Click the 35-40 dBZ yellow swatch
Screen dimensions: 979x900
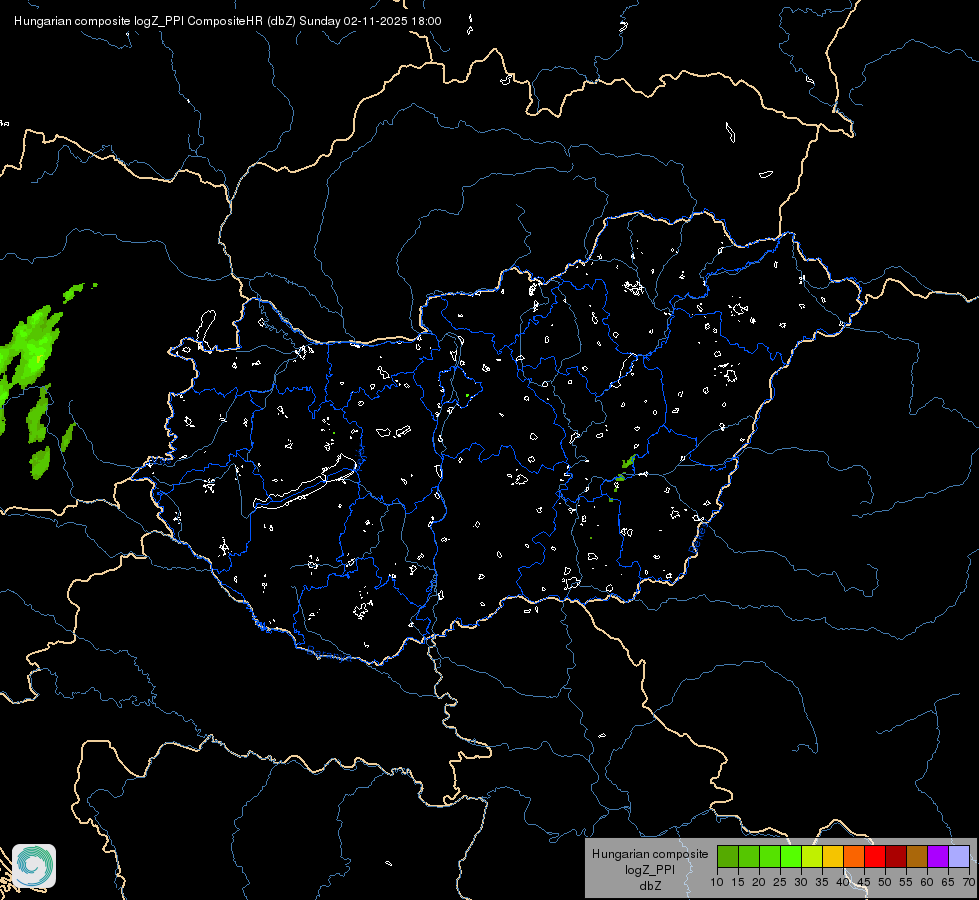pos(833,856)
